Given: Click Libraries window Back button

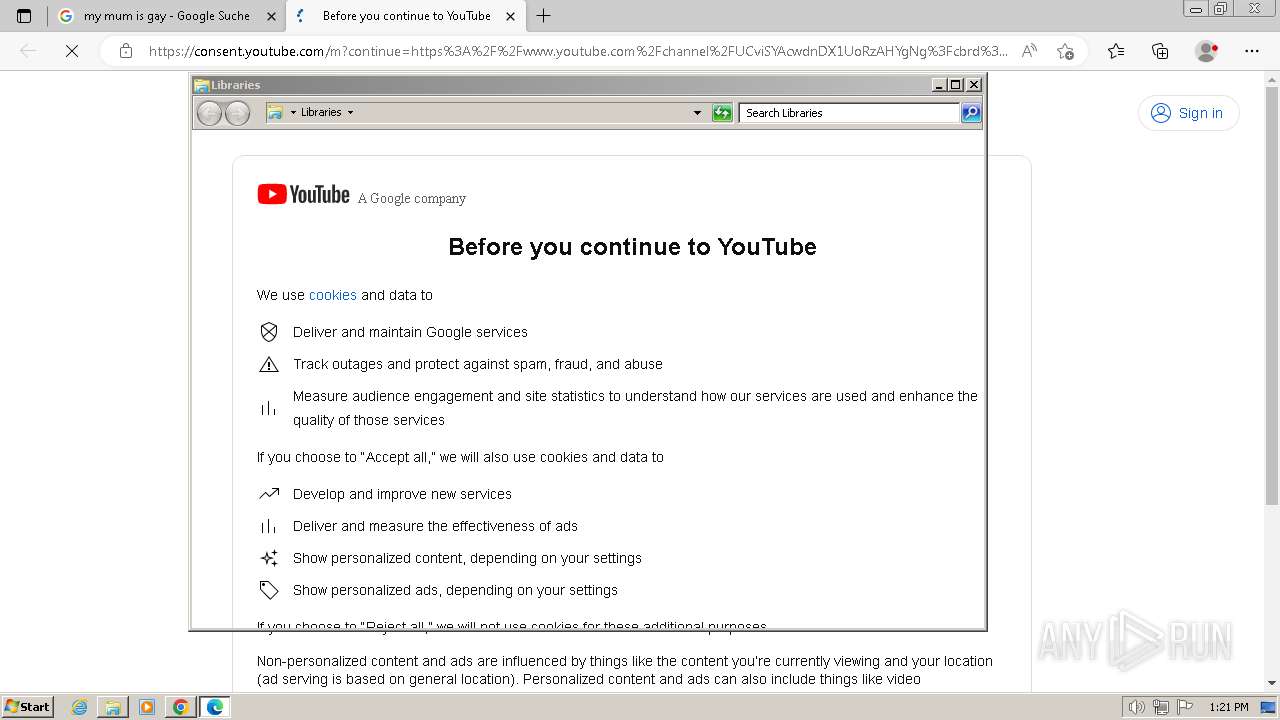Looking at the screenshot, I should pos(209,113).
